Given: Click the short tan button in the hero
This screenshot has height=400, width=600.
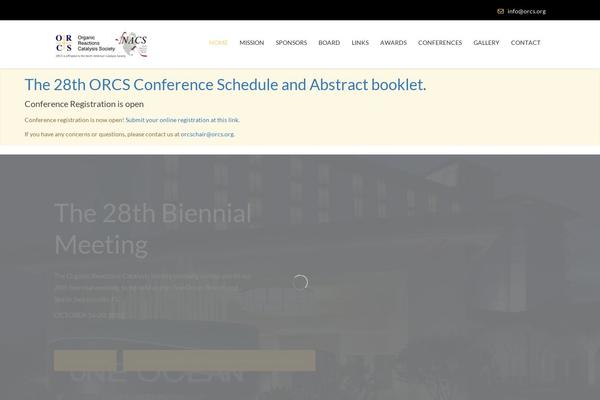Looking at the screenshot, I should 85,360.
